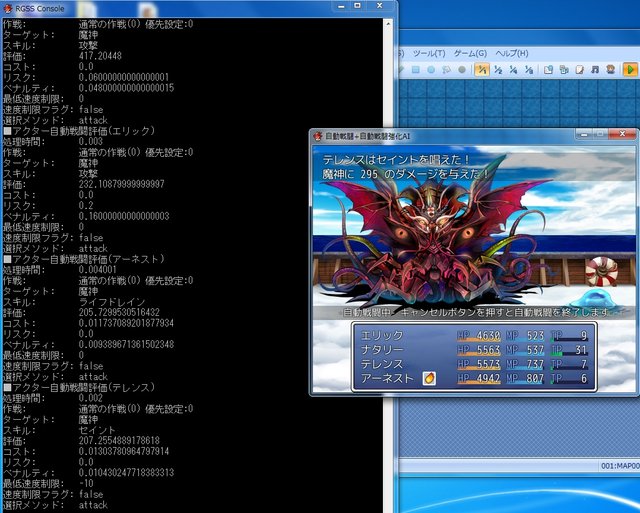Open the ゲーム(G) menu
The height and width of the screenshot is (513, 640).
pos(470,53)
